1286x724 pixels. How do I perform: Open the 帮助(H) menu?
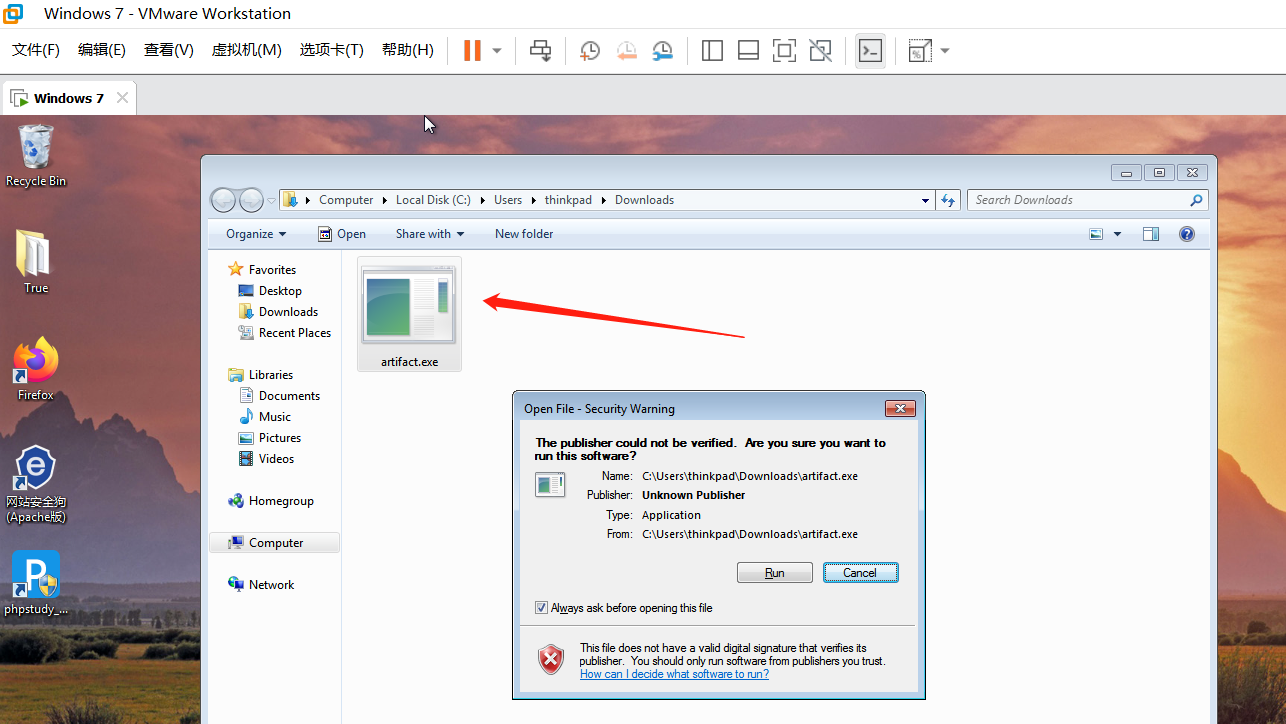click(408, 50)
